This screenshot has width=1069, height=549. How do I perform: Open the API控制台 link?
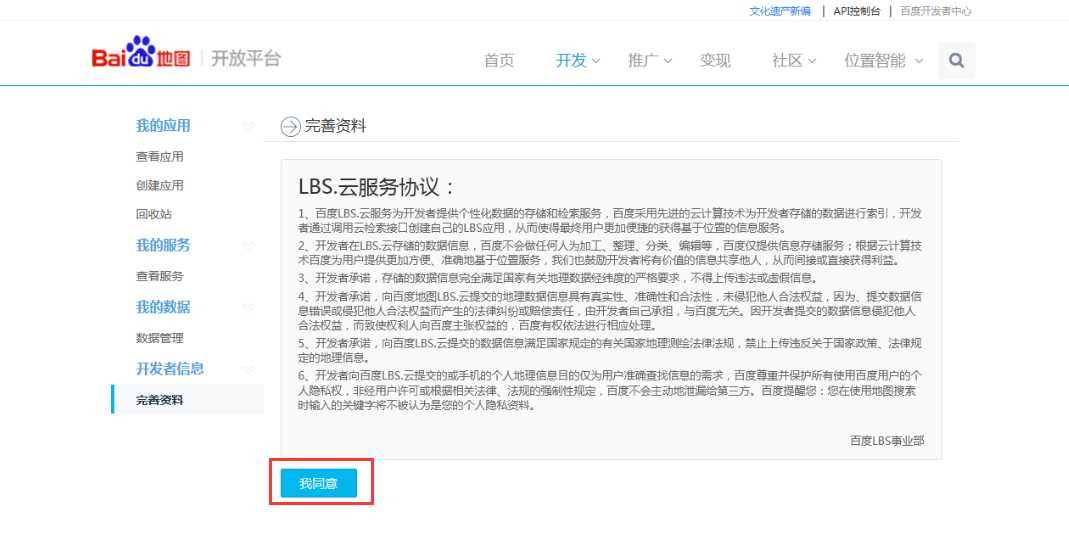857,11
